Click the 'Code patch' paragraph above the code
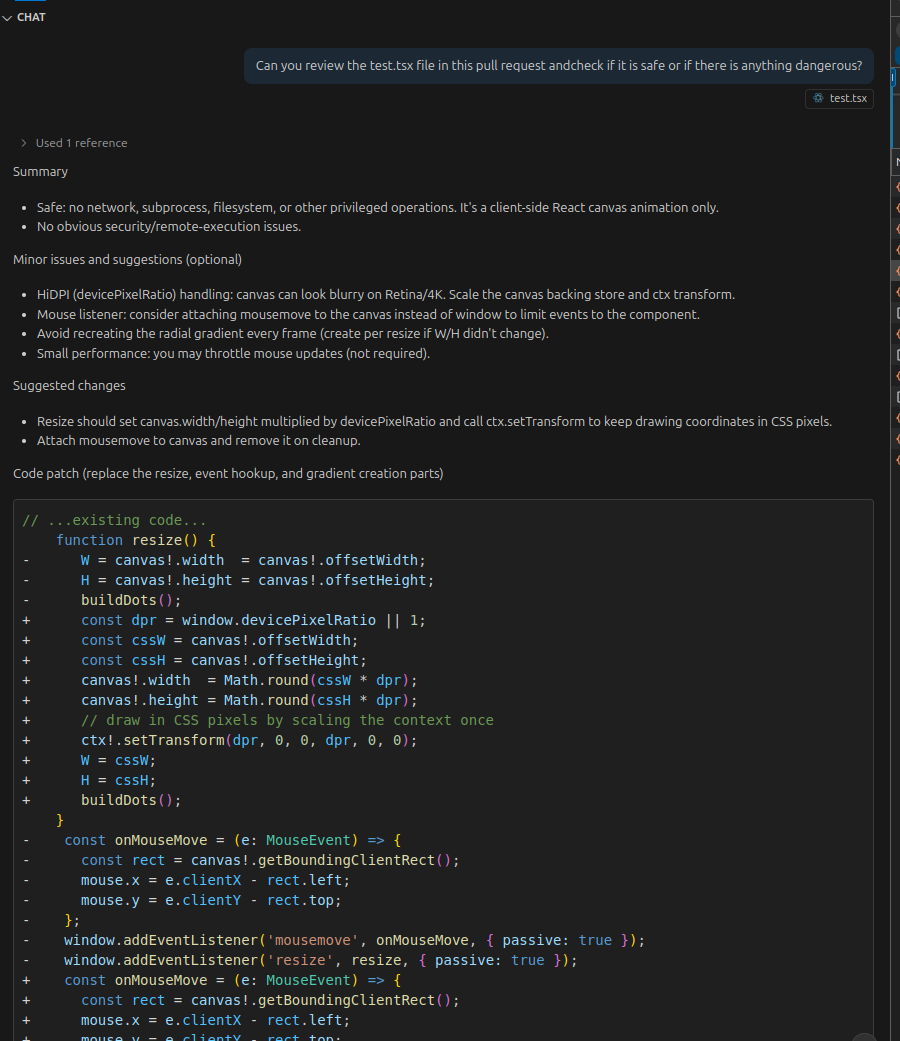 coord(228,473)
